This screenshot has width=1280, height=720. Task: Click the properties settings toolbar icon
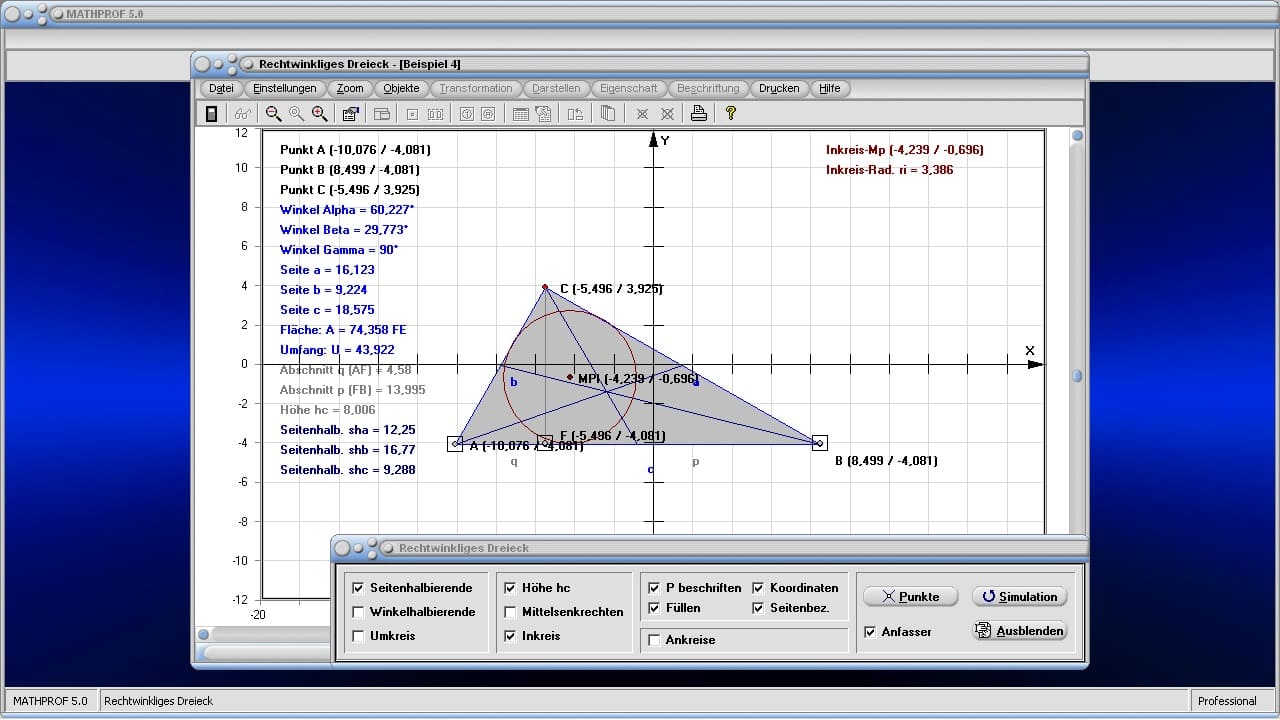351,114
